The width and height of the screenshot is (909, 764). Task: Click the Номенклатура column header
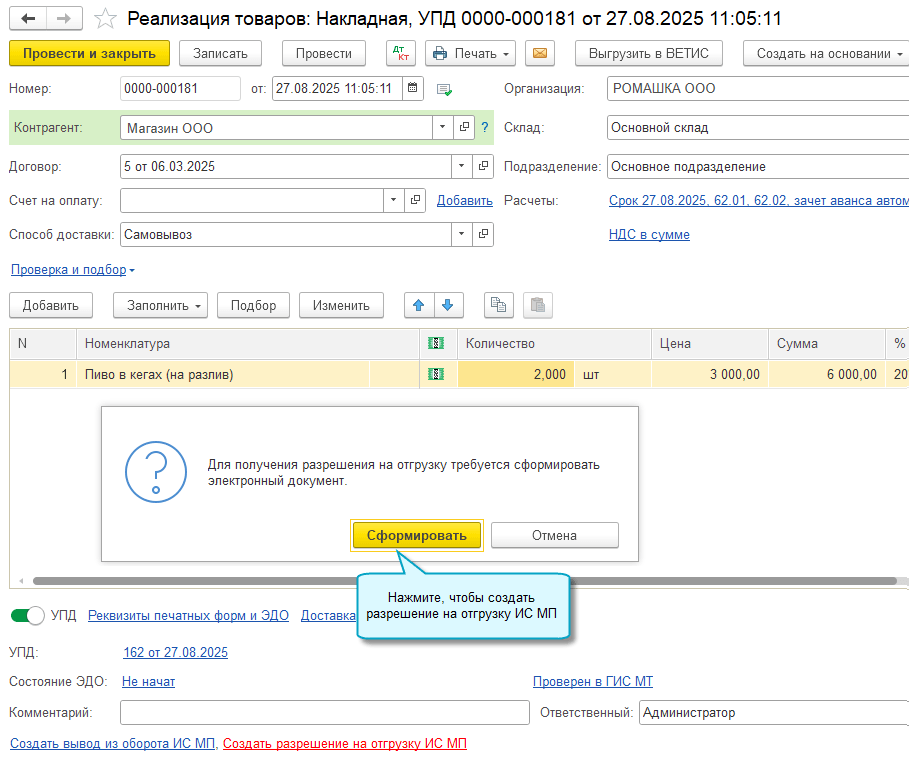pyautogui.click(x=248, y=343)
